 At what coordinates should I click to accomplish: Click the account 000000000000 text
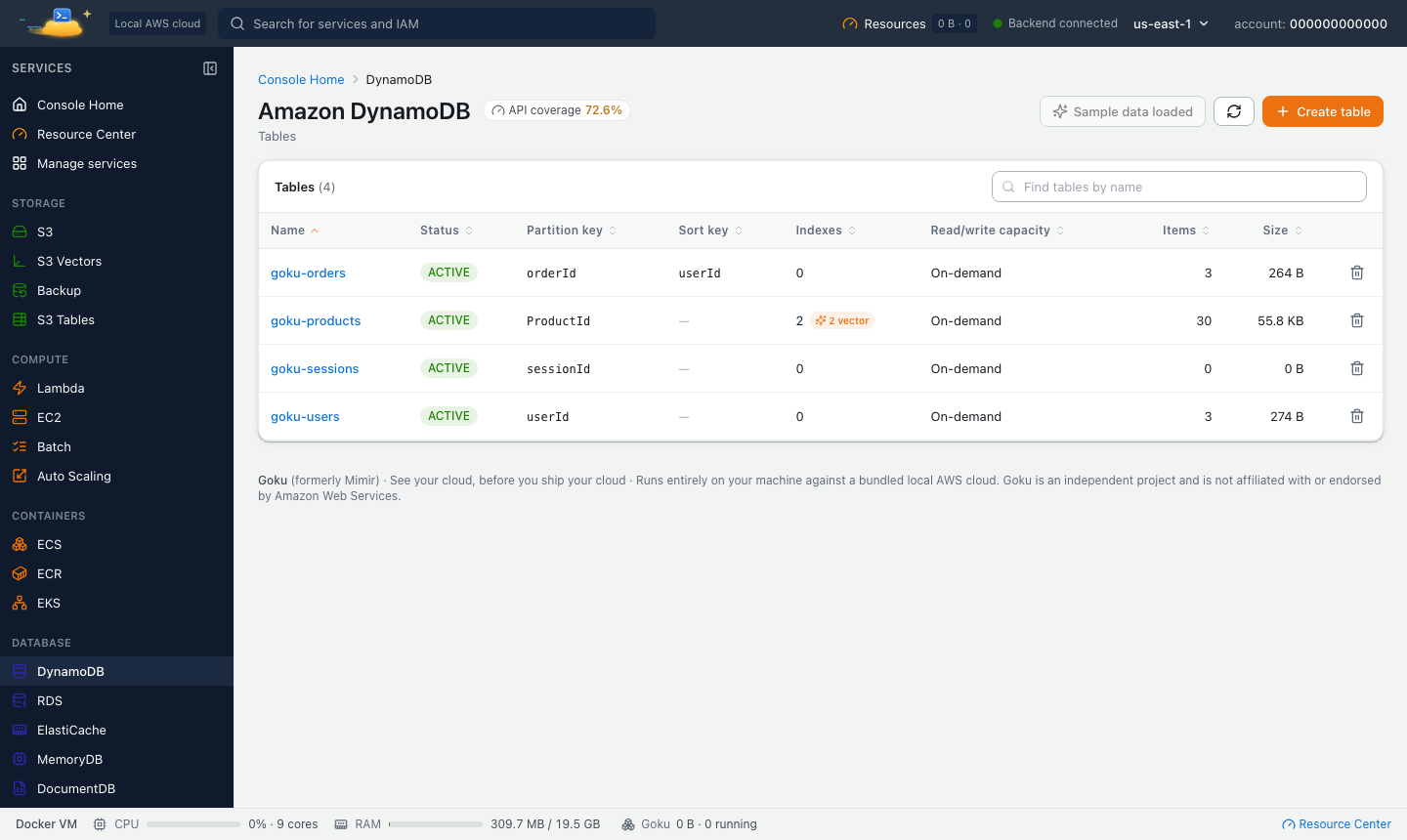click(1310, 23)
